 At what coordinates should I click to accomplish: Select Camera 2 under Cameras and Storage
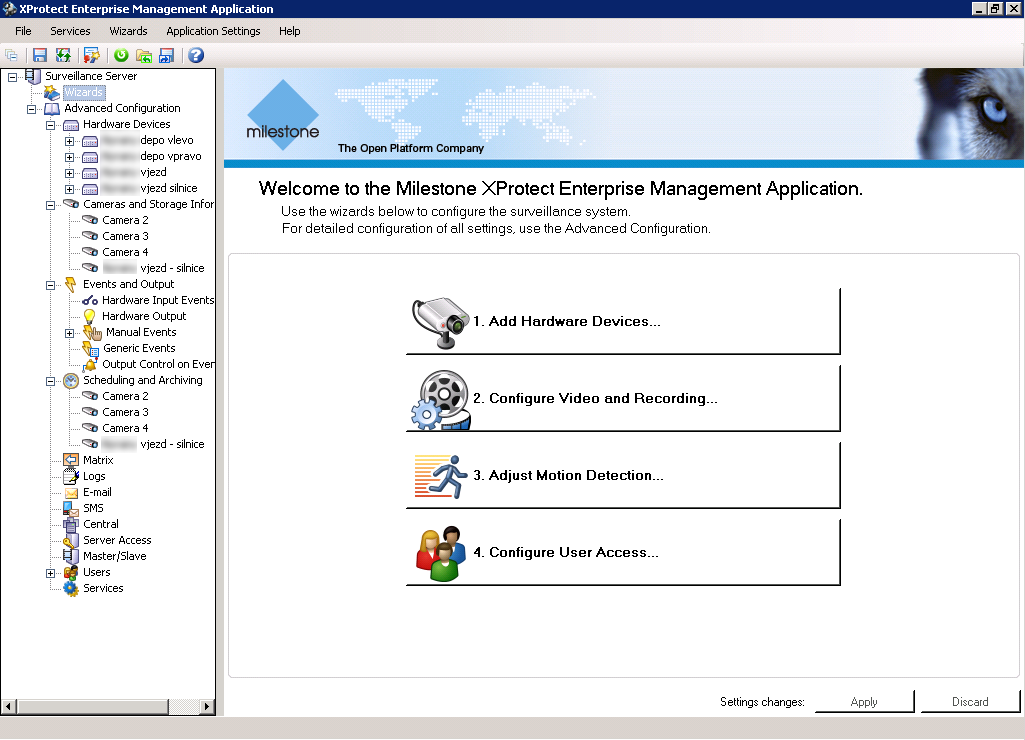click(125, 220)
